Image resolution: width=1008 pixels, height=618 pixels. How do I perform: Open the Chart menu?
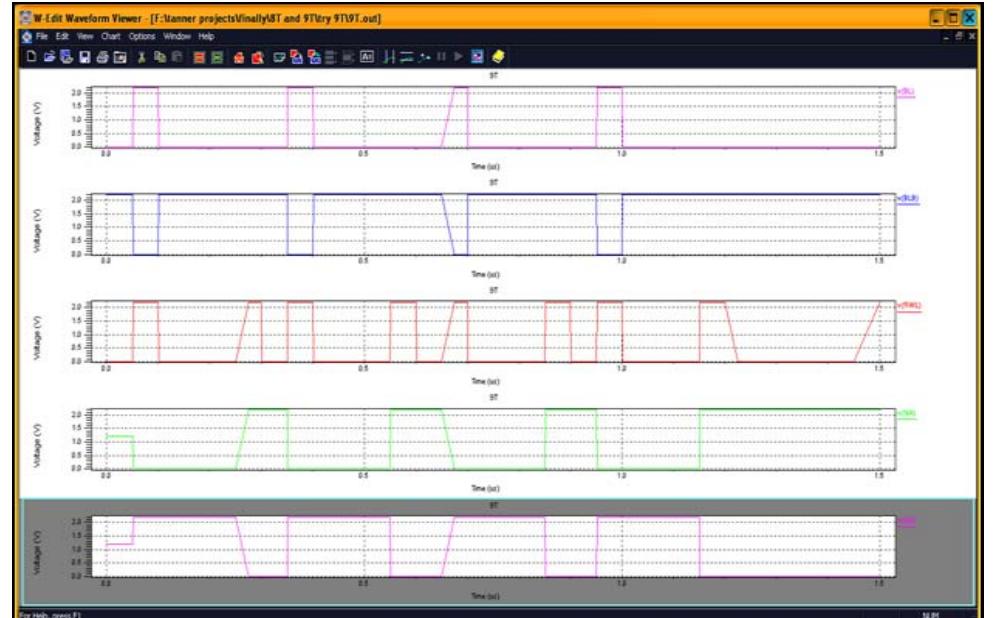click(x=111, y=37)
